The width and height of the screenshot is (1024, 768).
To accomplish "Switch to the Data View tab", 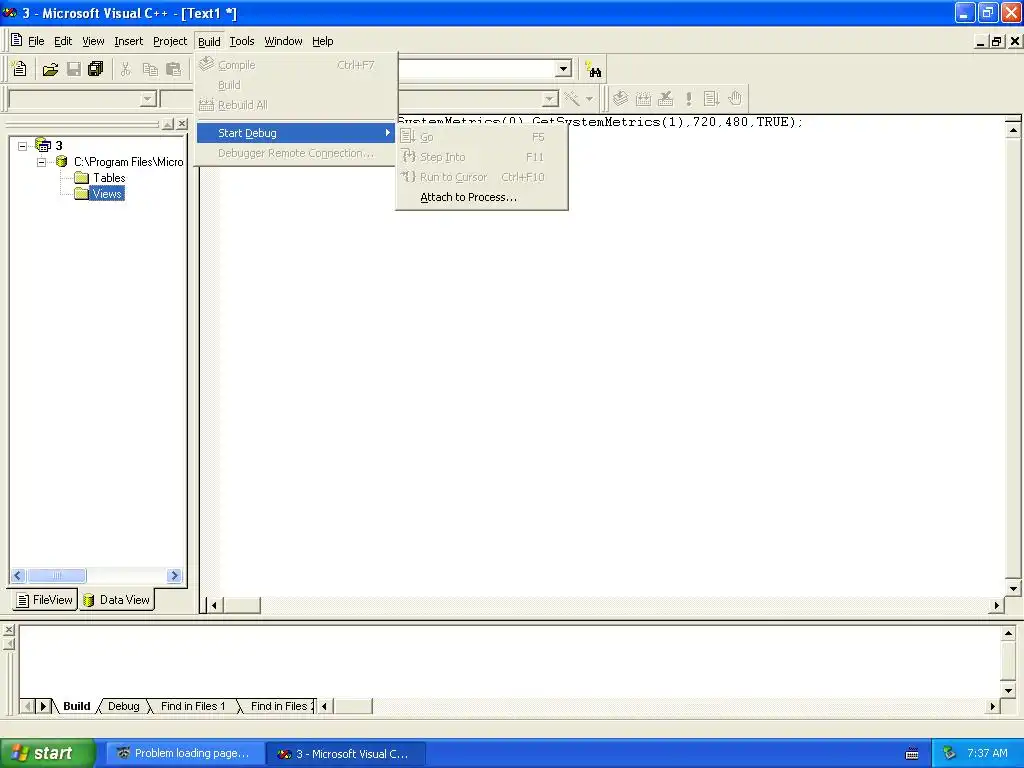I will pyautogui.click(x=117, y=600).
